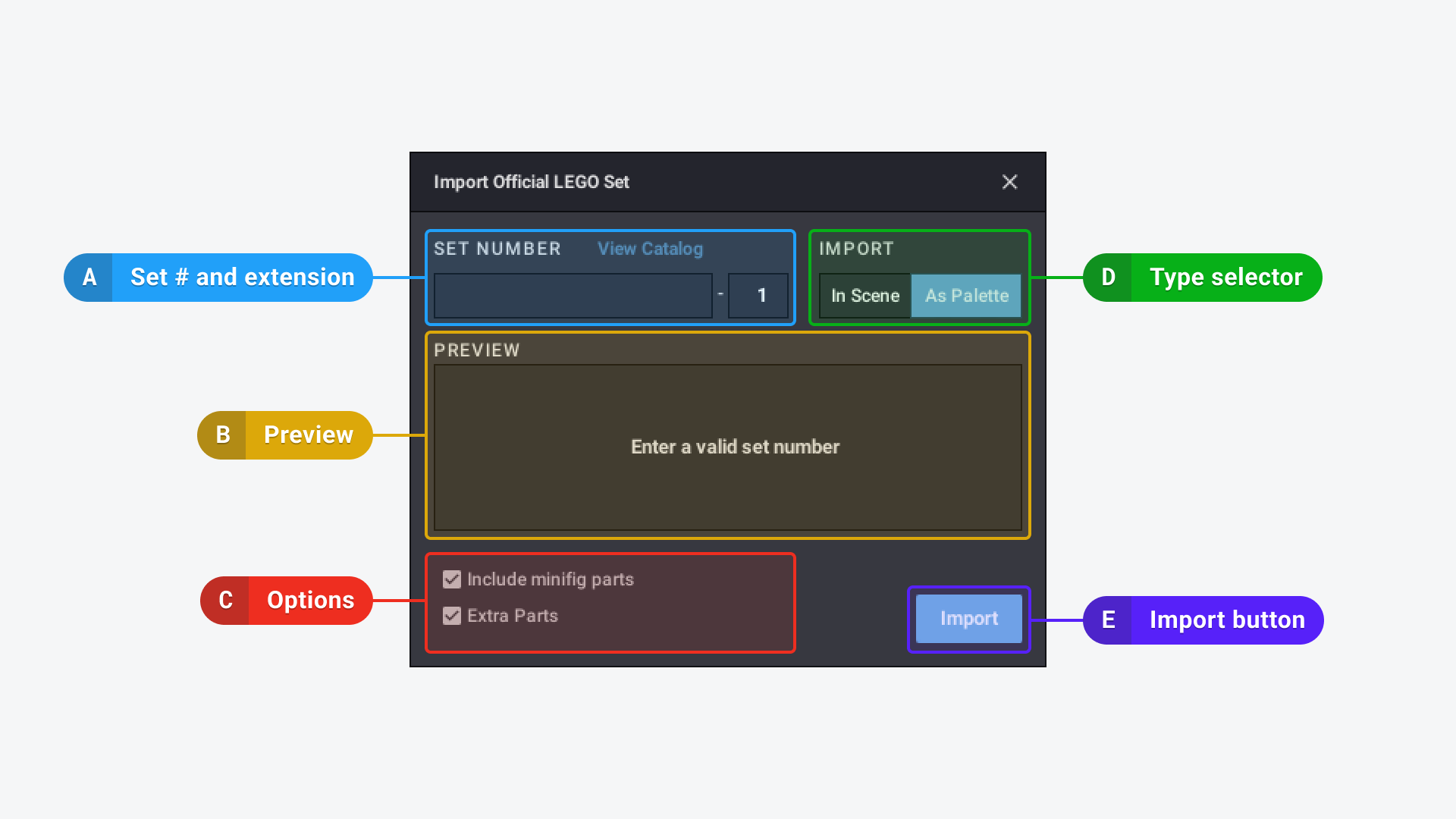The image size is (1456, 819).
Task: Click the set extension field showing 1
Action: [x=758, y=296]
